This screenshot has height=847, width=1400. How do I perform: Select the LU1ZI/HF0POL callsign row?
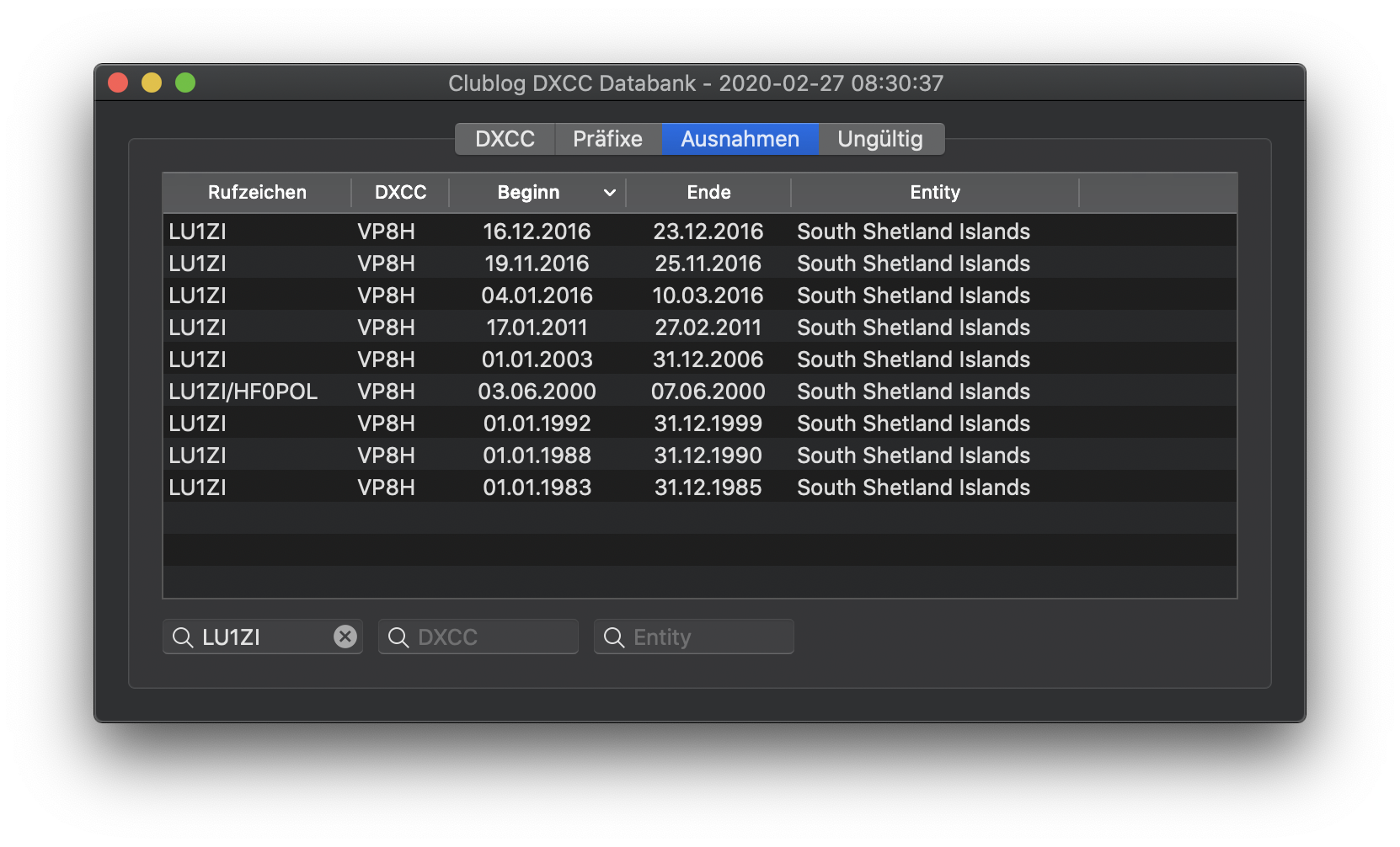[700, 392]
